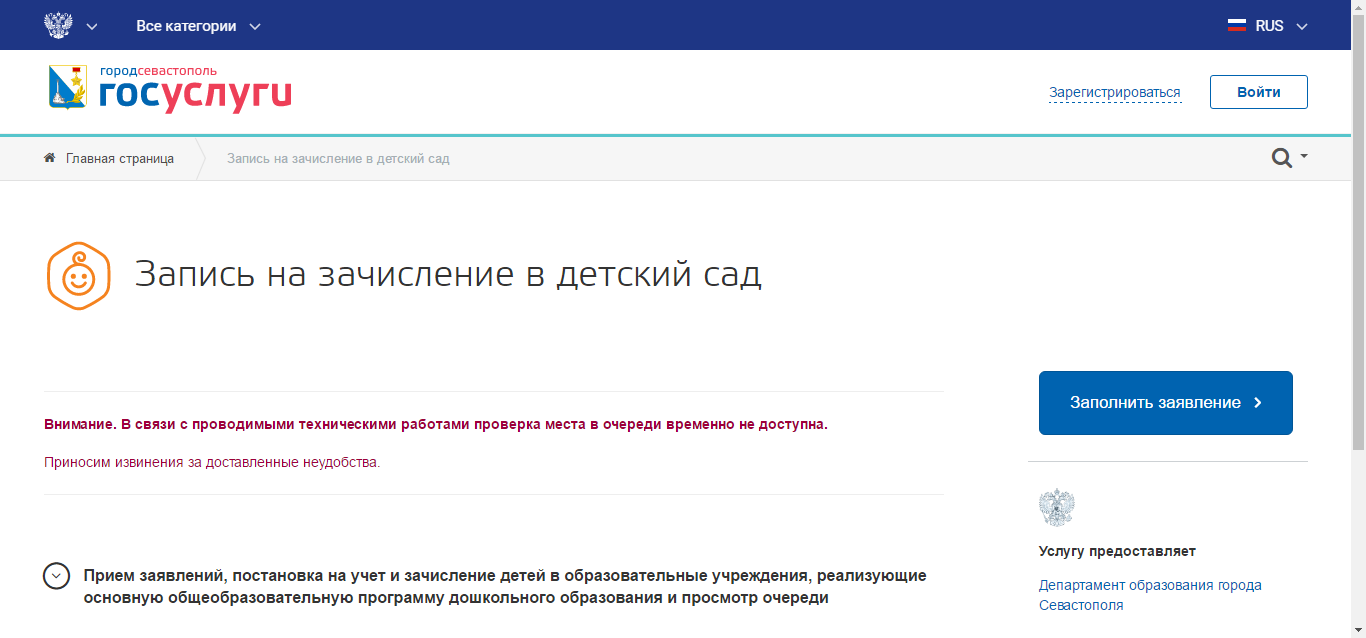Click the Russian coat of arms emblem in top bar
This screenshot has width=1366, height=638.
(59, 26)
